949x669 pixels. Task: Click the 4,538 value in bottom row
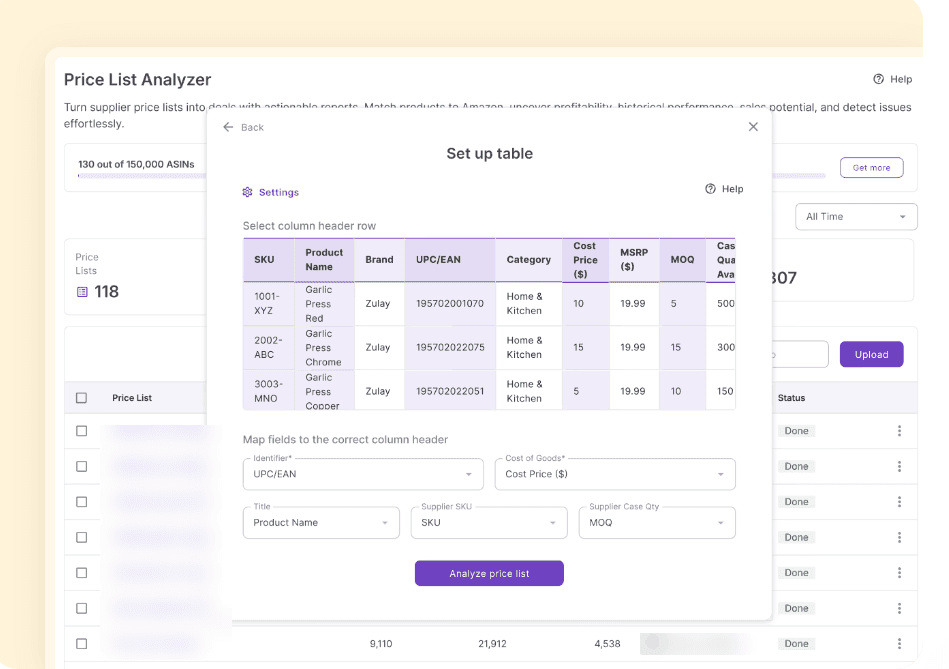coord(607,644)
